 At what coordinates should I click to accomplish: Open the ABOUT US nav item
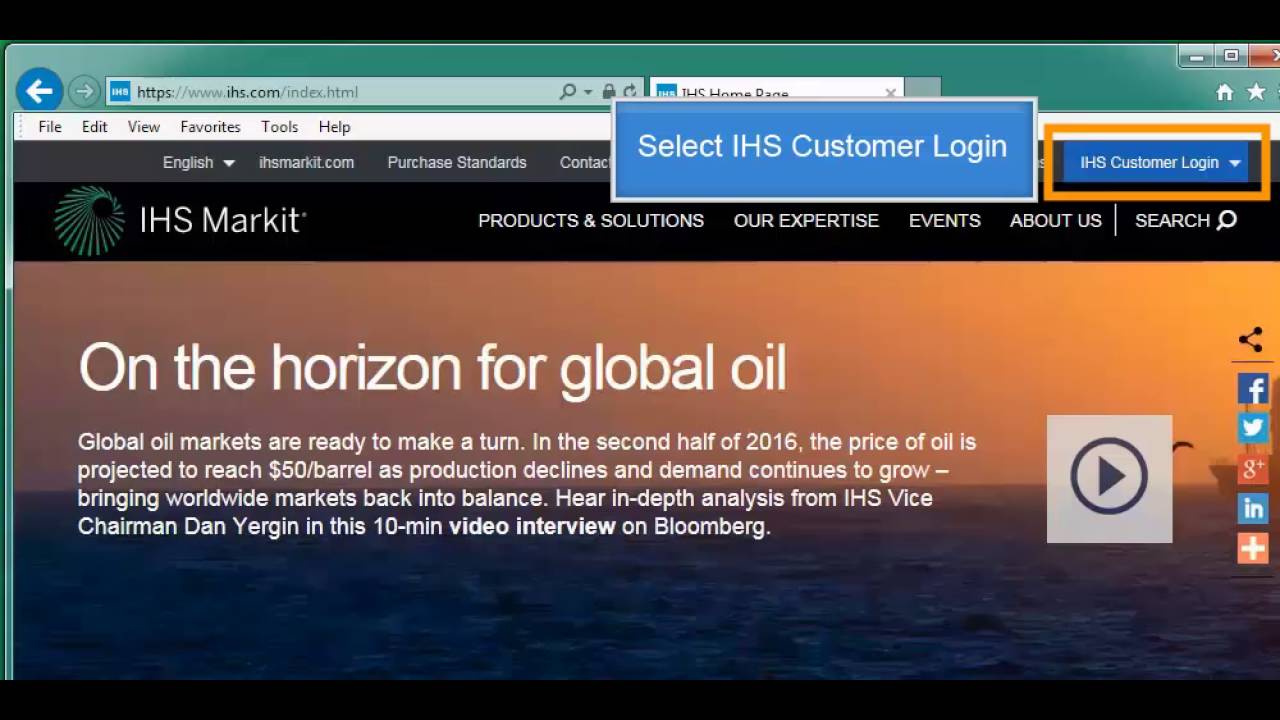pos(1056,220)
